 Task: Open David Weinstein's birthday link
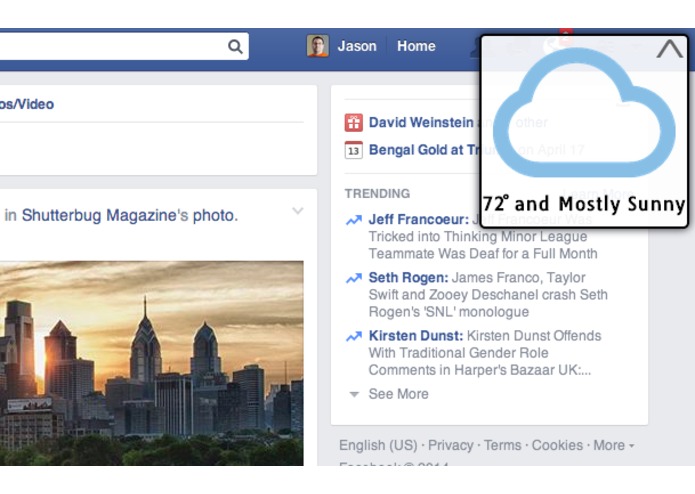(421, 122)
